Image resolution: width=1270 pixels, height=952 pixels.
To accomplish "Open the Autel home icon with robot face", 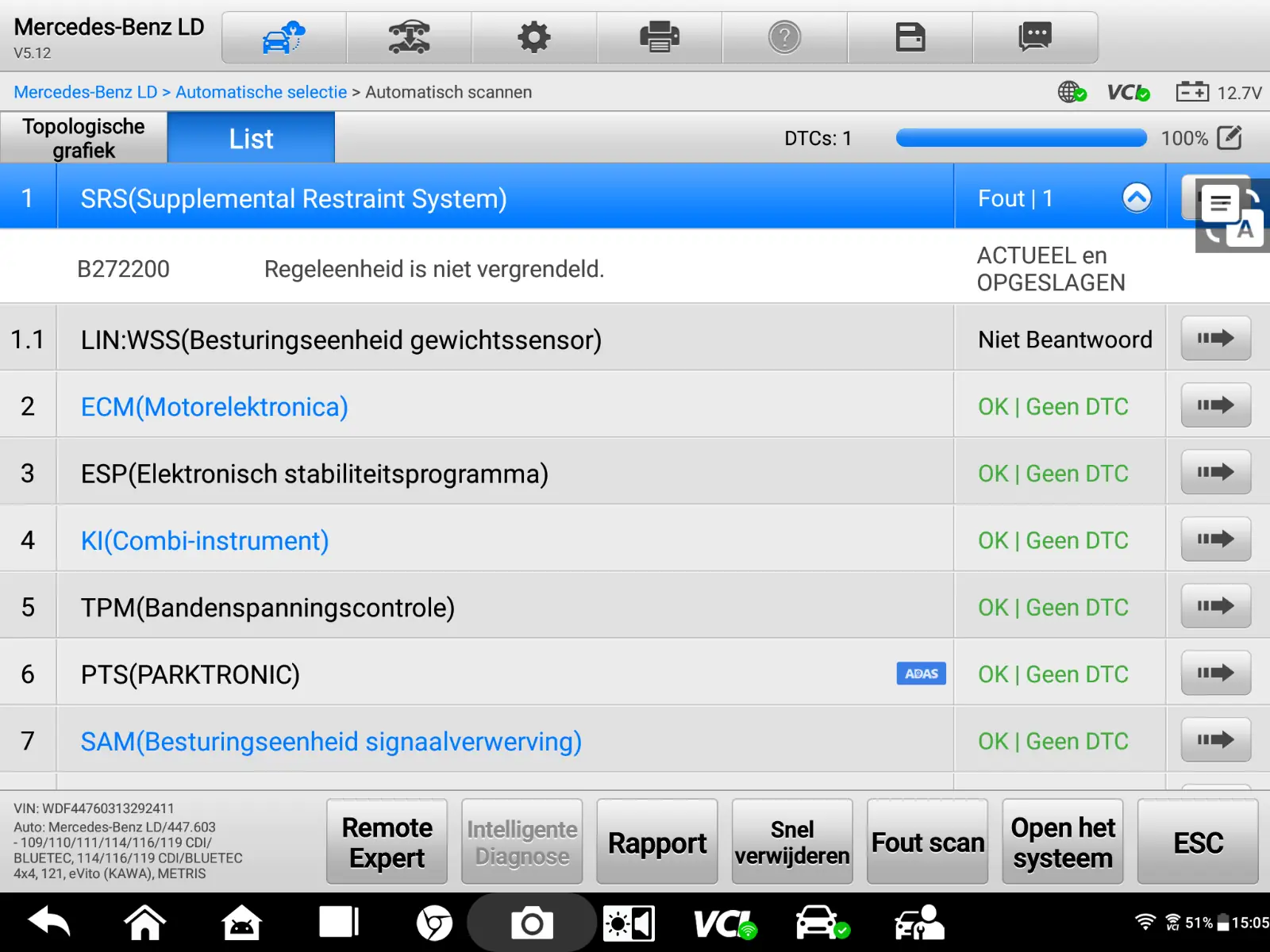I will 242,923.
